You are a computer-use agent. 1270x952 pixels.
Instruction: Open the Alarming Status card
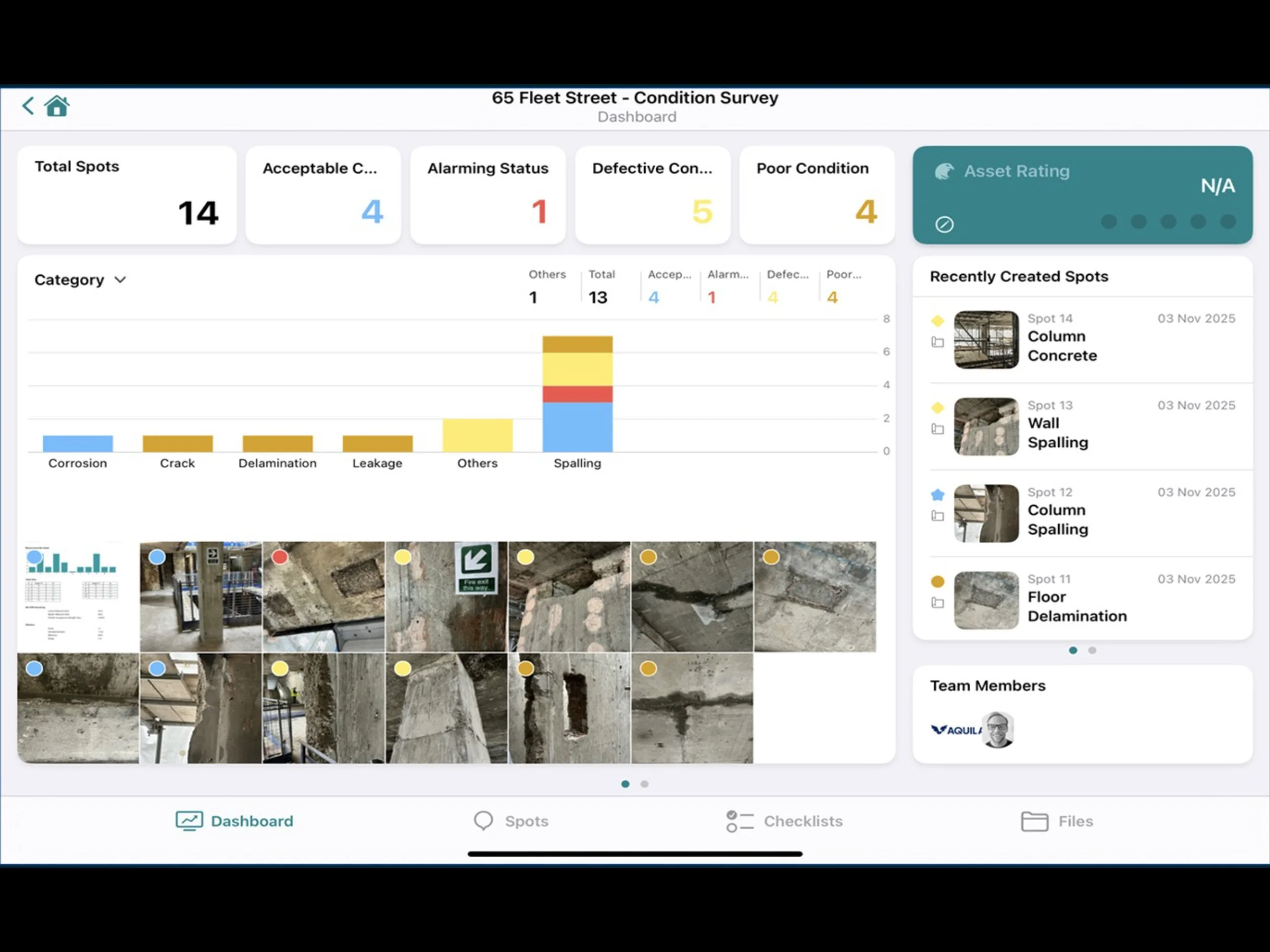point(488,195)
